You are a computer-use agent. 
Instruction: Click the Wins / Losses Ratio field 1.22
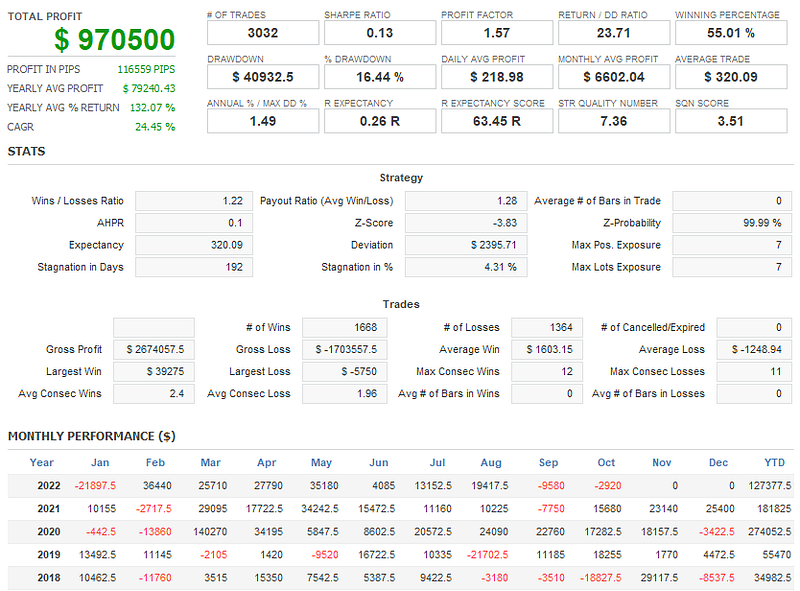click(x=194, y=201)
